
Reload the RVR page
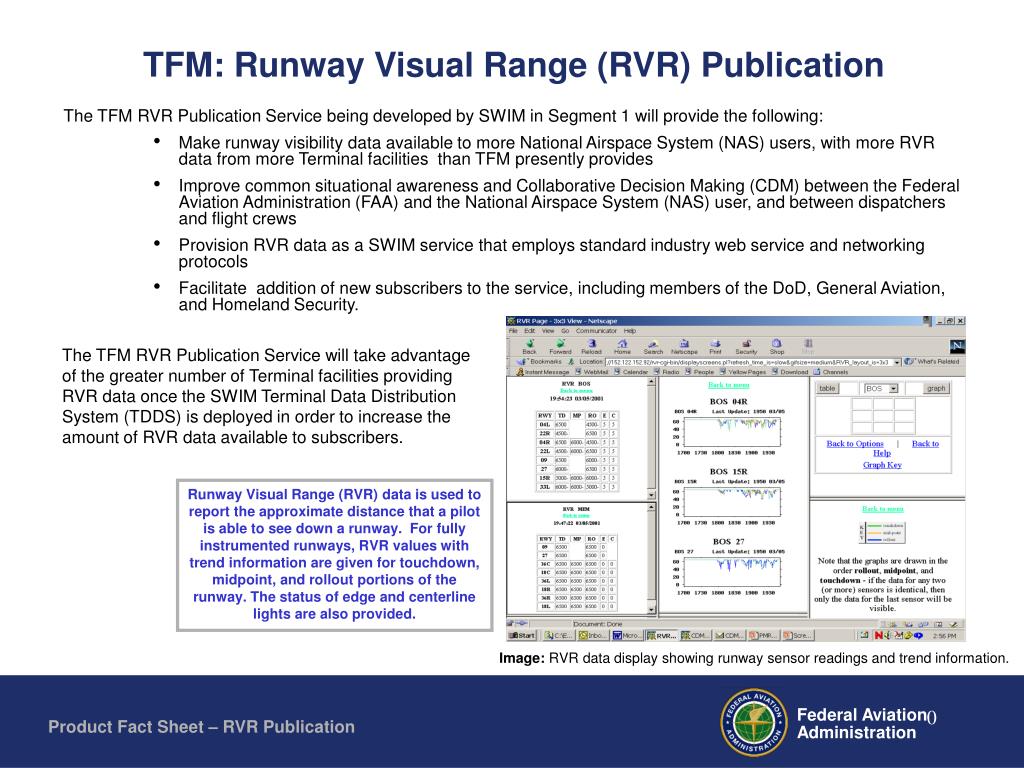(592, 346)
